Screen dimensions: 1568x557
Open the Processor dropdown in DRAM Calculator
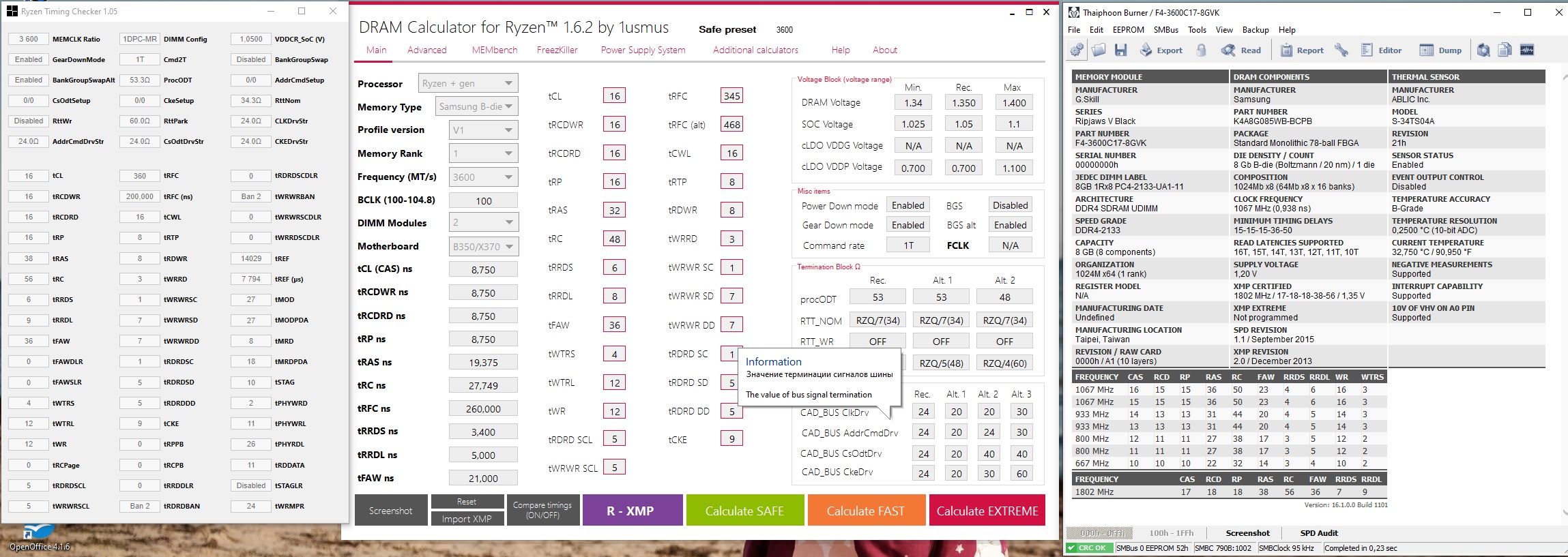point(468,83)
